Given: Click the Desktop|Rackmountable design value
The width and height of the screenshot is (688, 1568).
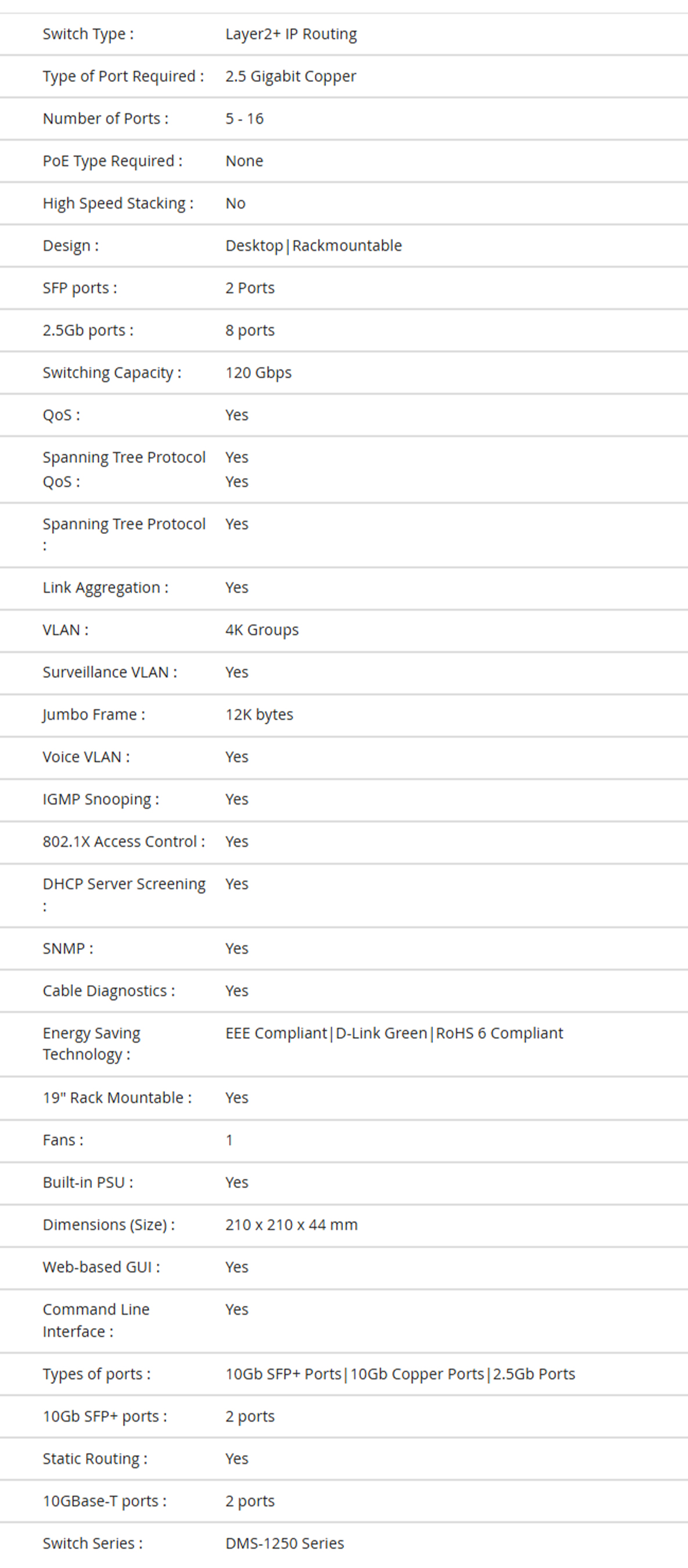Looking at the screenshot, I should click(314, 246).
